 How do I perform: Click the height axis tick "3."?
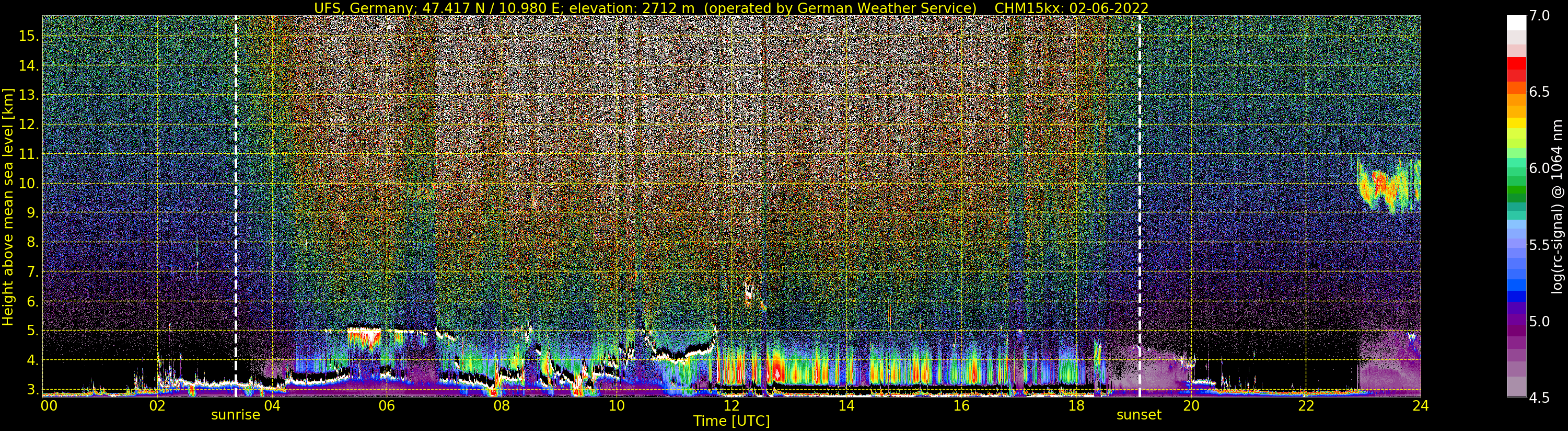(32, 390)
